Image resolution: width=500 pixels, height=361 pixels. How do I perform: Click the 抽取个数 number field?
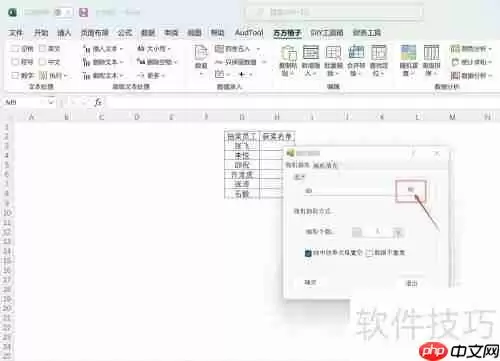[377, 232]
